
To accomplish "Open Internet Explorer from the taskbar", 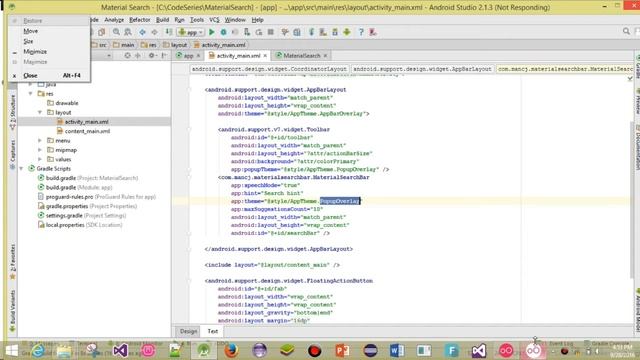I will pos(38,351).
